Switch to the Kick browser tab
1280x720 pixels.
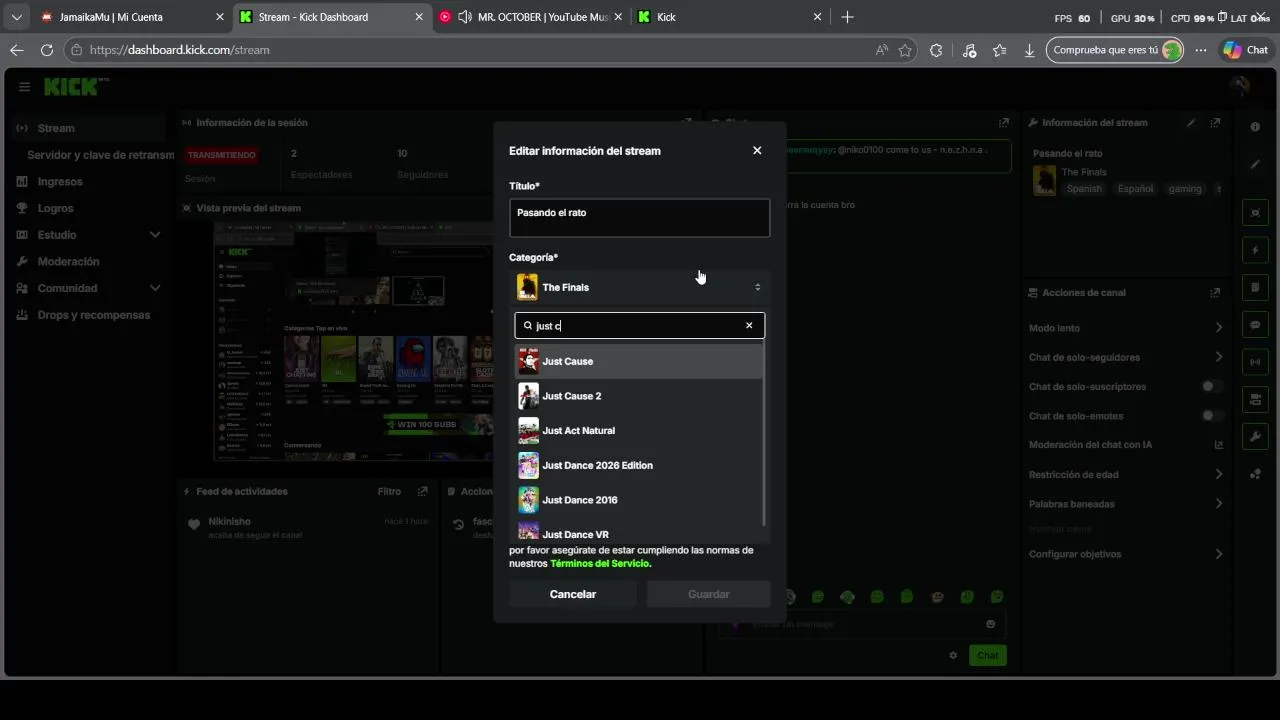[730, 17]
